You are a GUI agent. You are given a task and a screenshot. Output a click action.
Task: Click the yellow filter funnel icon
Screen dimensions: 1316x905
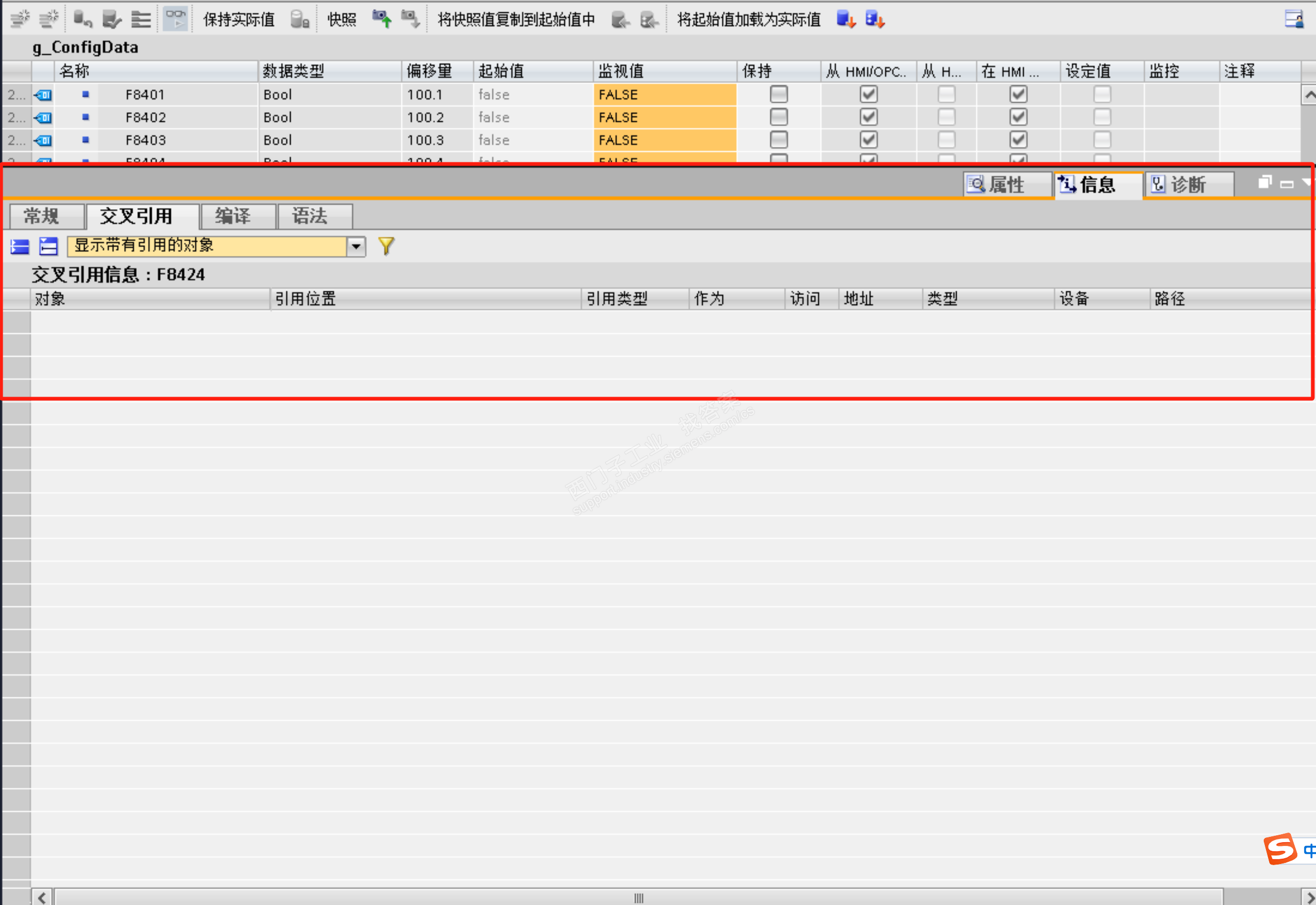tap(385, 245)
